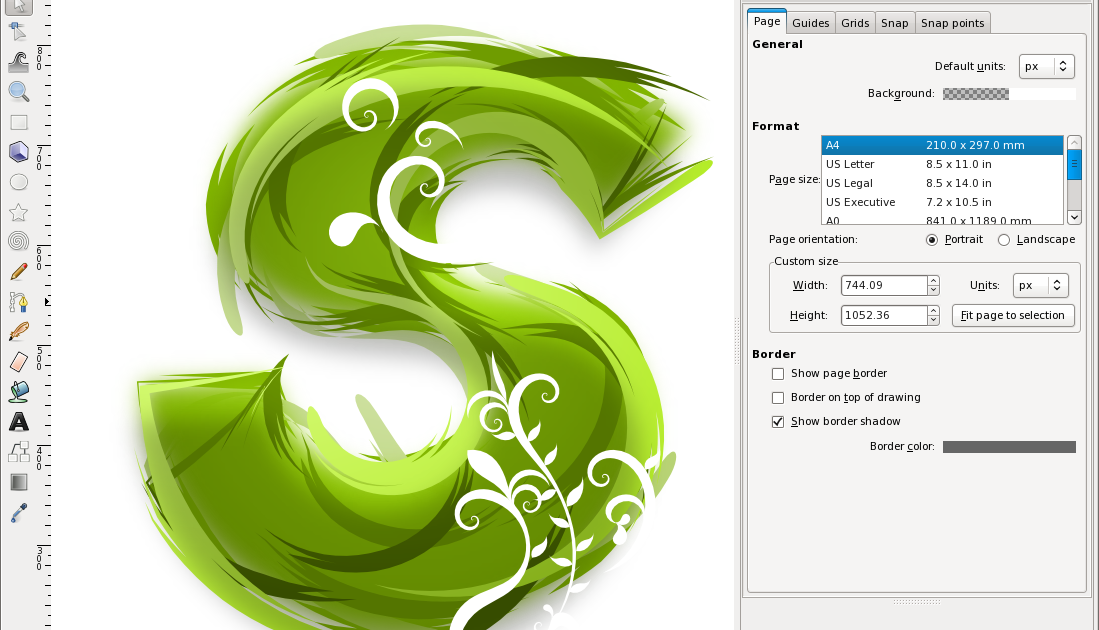Select the Star polygon tool
The height and width of the screenshot is (630, 1099).
click(18, 212)
